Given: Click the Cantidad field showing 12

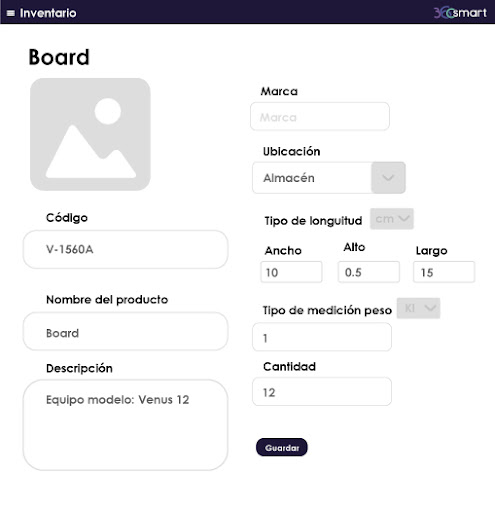Looking at the screenshot, I should 322,392.
